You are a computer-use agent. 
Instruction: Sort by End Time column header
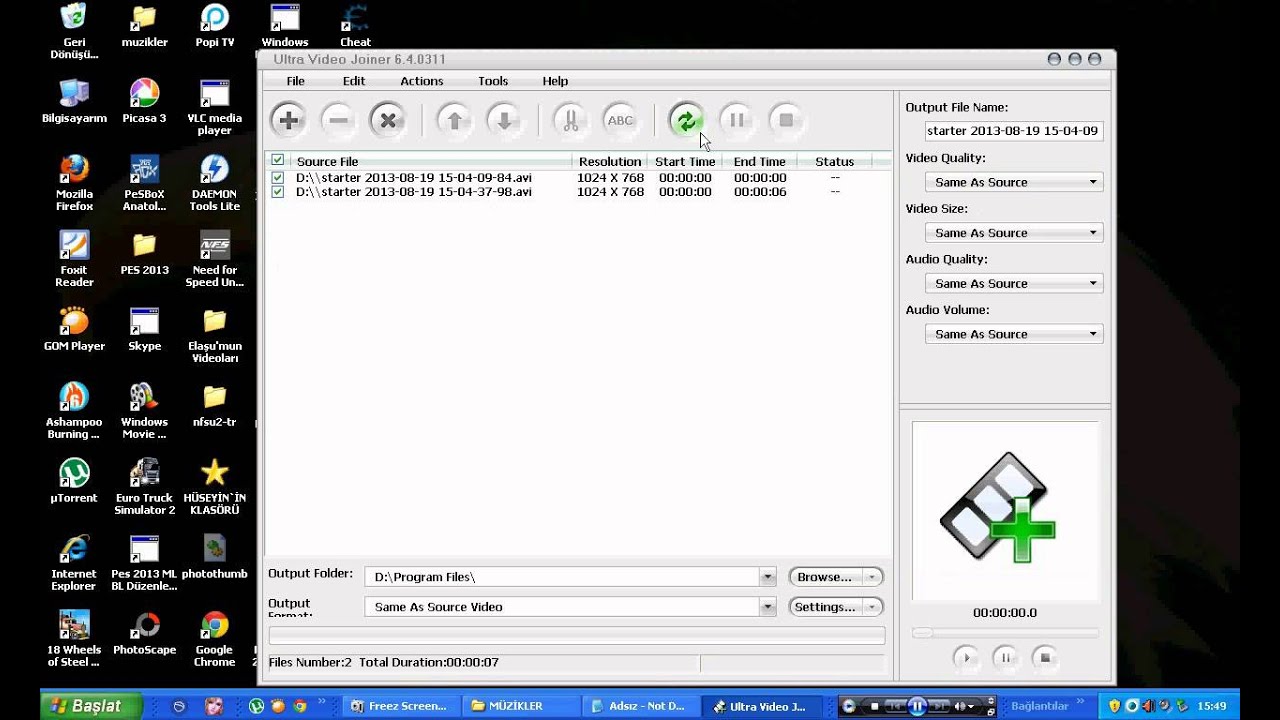coord(759,161)
